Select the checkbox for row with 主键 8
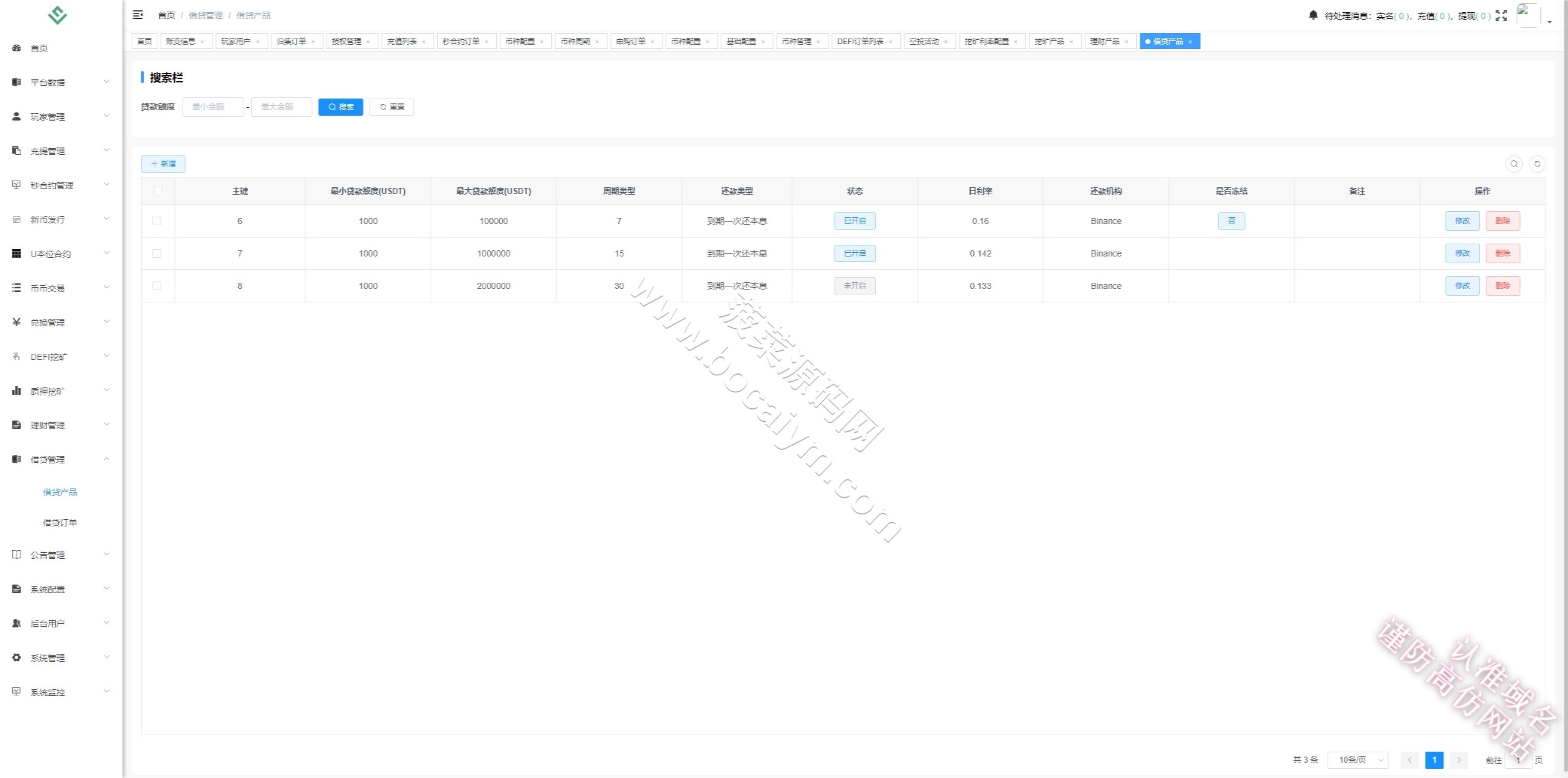1568x778 pixels. click(x=157, y=286)
